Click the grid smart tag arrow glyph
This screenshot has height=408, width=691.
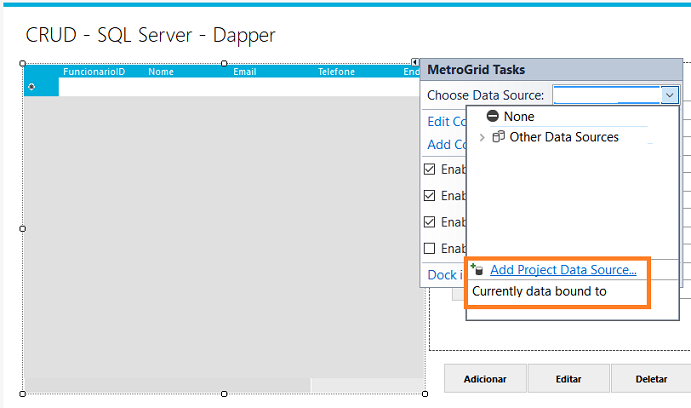[x=415, y=62]
